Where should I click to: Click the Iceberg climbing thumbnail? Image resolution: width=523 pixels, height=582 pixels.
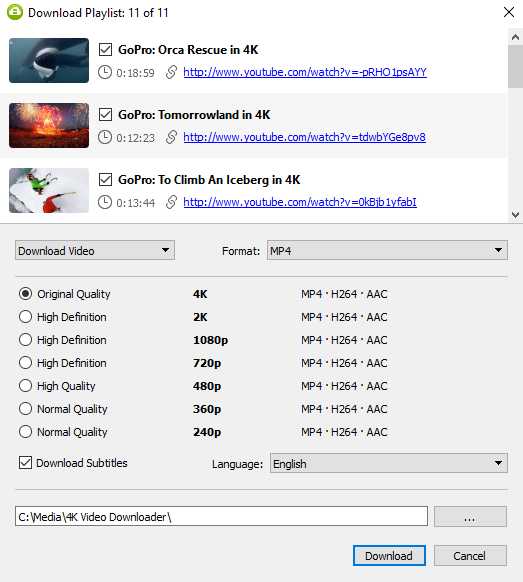(49, 190)
